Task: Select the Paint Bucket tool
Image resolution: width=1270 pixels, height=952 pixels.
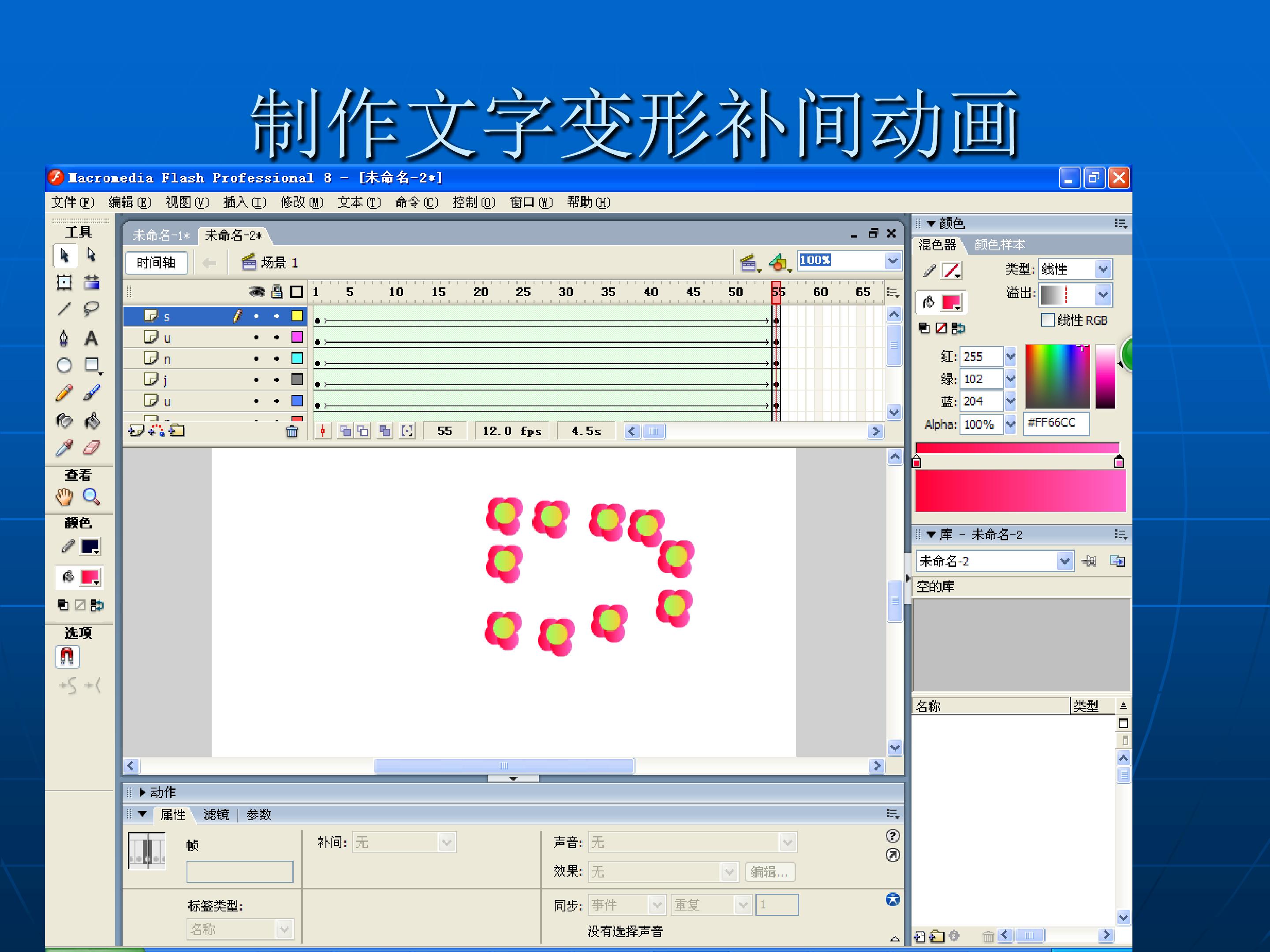Action: point(92,421)
